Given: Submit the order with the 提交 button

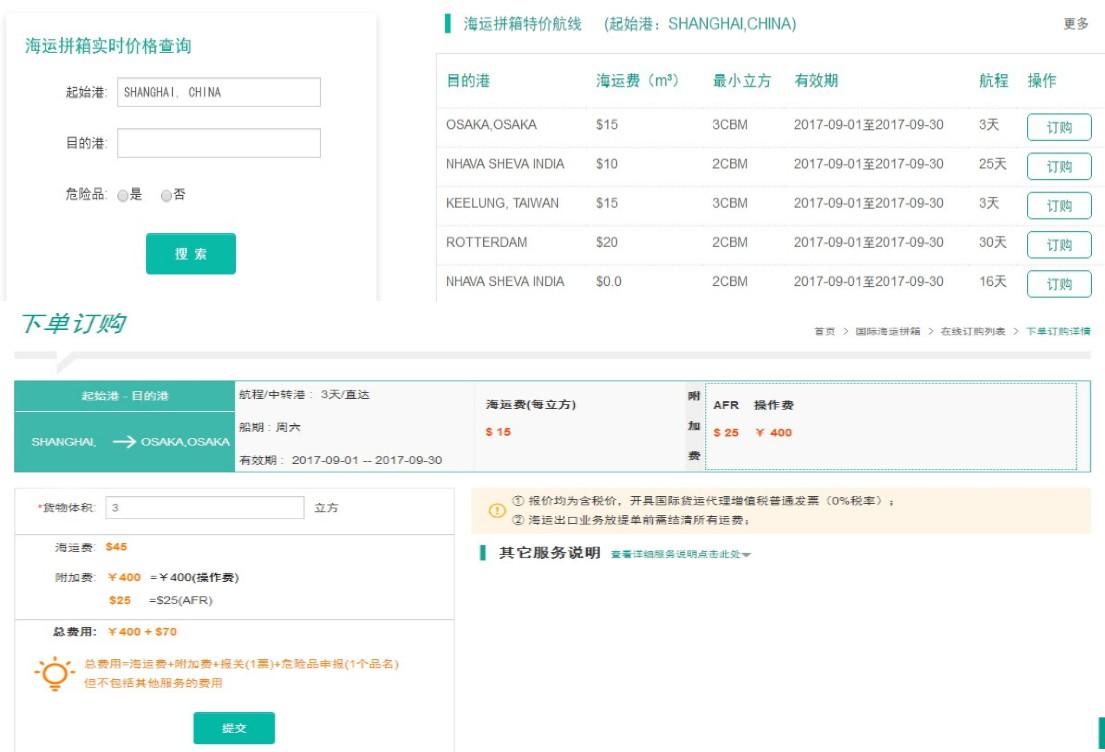Looking at the screenshot, I should [234, 728].
